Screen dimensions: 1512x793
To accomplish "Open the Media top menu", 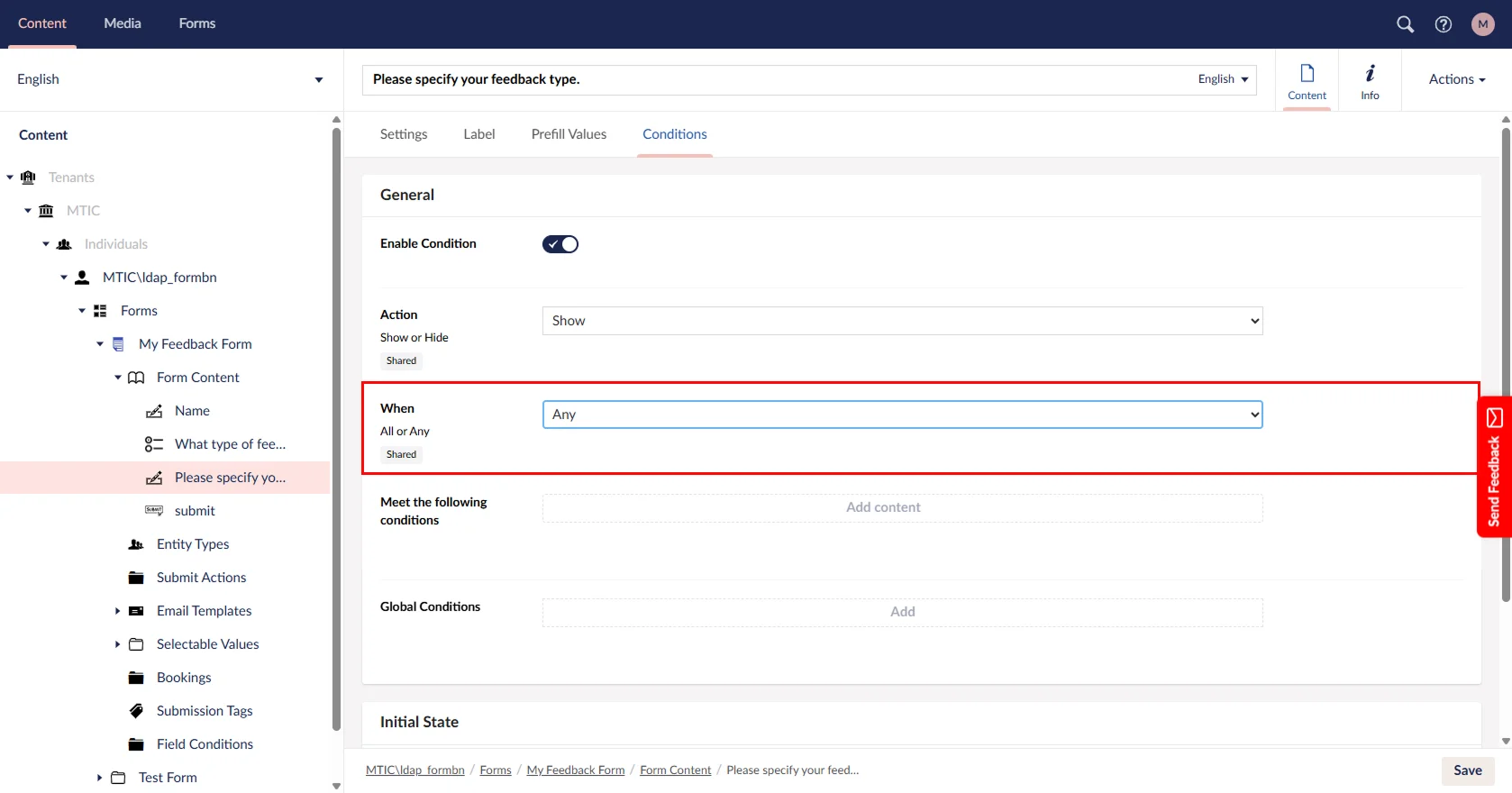I will 123,23.
